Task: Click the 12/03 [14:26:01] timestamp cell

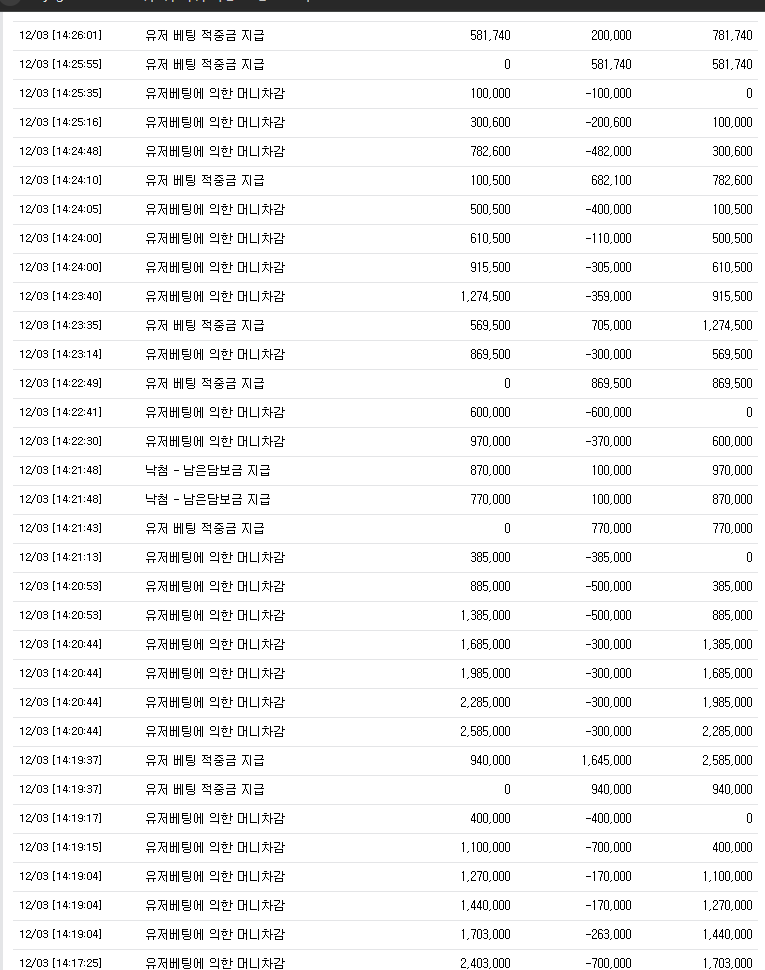Action: (x=60, y=35)
